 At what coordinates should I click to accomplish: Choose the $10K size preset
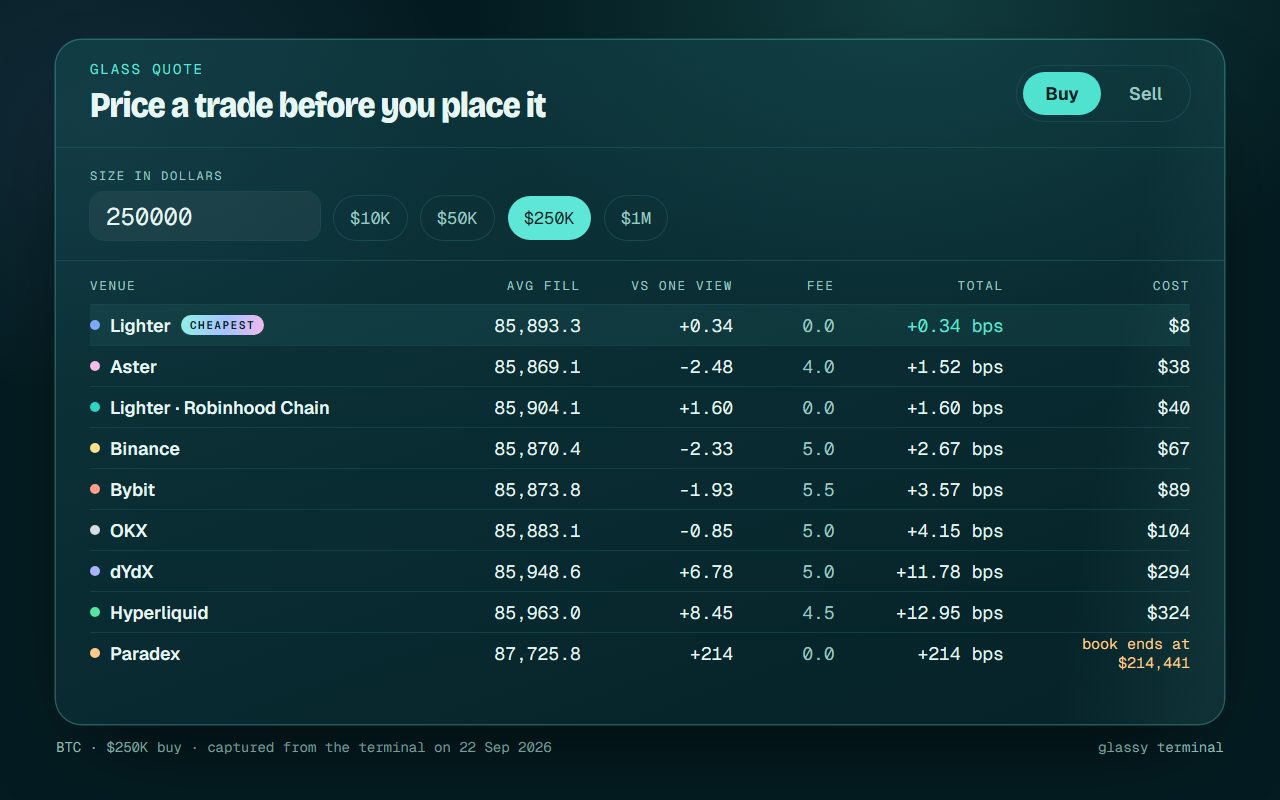370,218
